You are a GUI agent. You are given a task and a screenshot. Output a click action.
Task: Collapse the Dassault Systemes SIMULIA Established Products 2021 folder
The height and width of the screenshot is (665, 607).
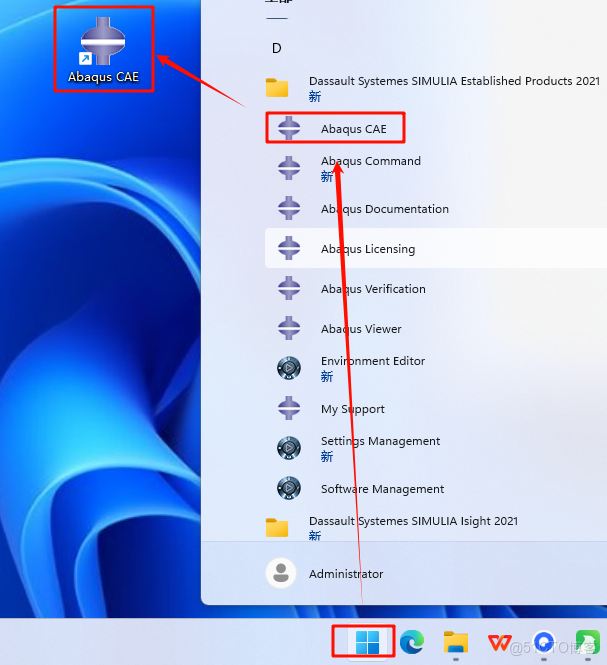[x=433, y=88]
